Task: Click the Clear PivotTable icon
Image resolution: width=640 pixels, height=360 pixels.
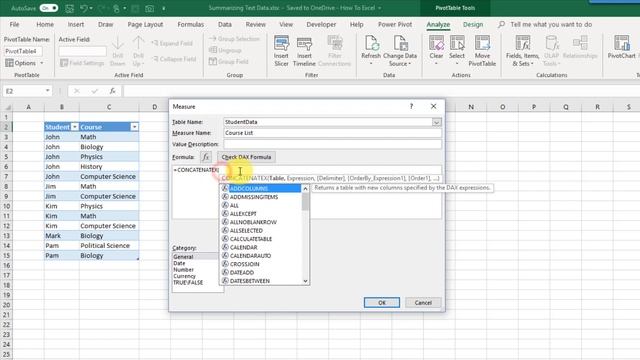Action: (x=436, y=43)
